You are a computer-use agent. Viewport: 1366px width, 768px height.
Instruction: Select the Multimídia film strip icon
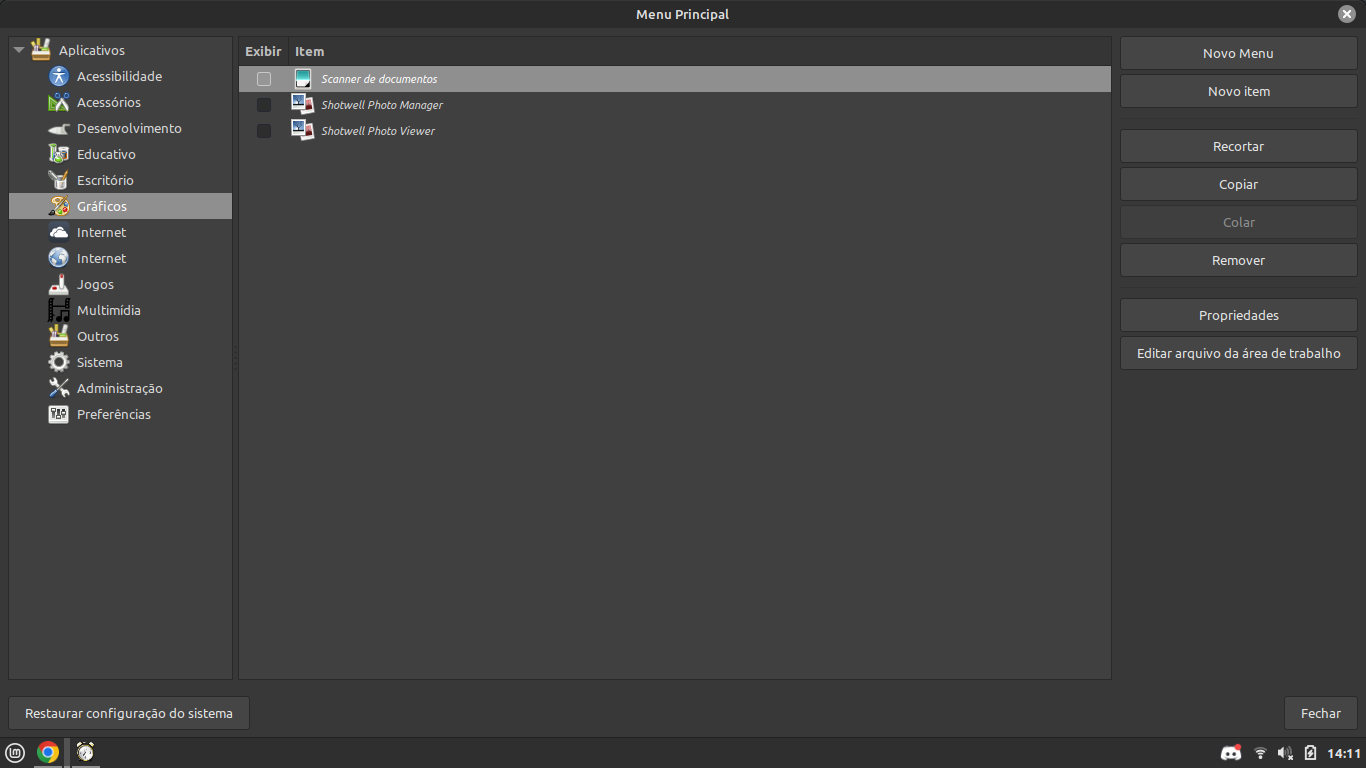(58, 310)
